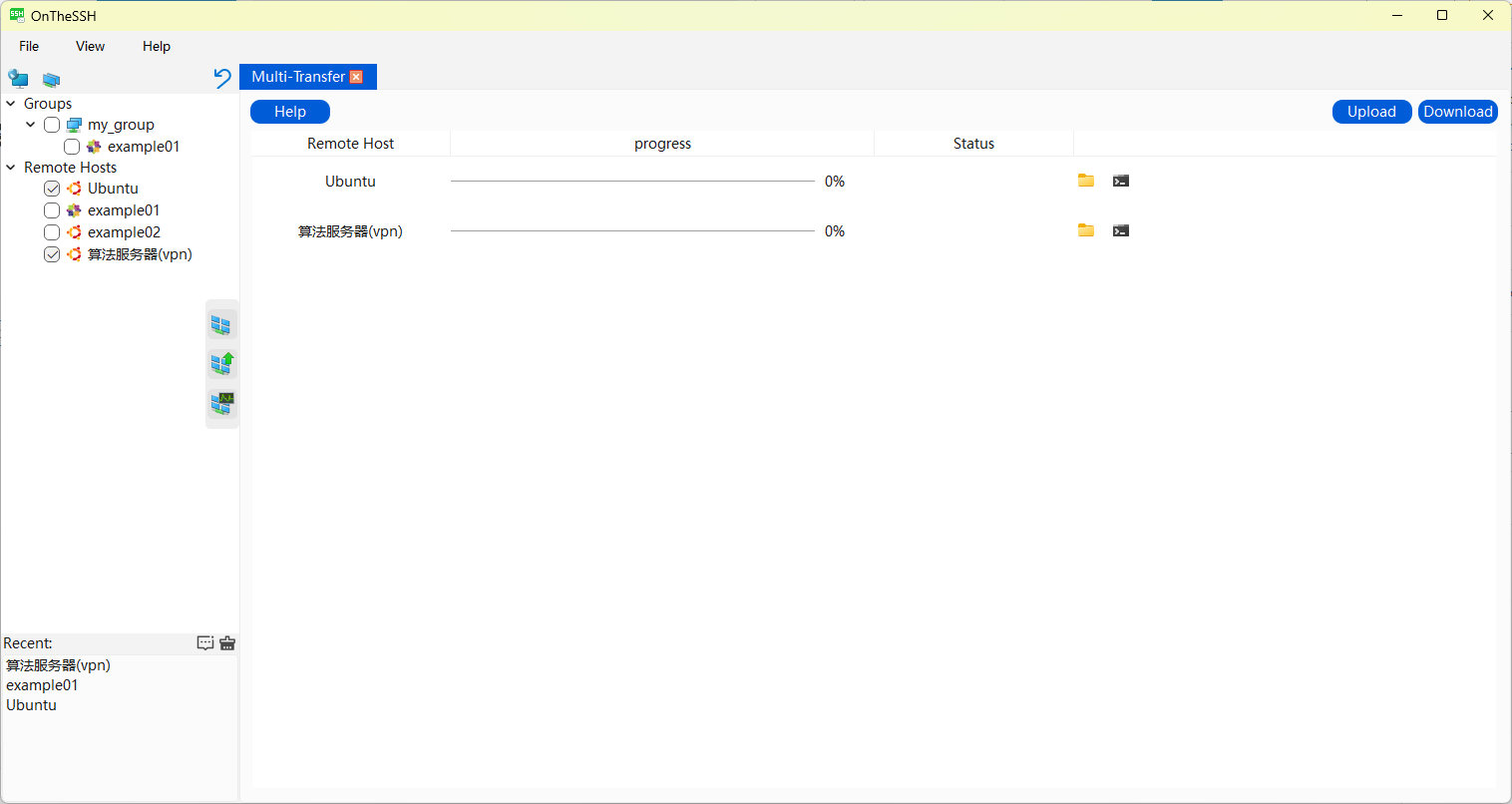Select the my_group label in tree
The height and width of the screenshot is (804, 1512).
121,125
